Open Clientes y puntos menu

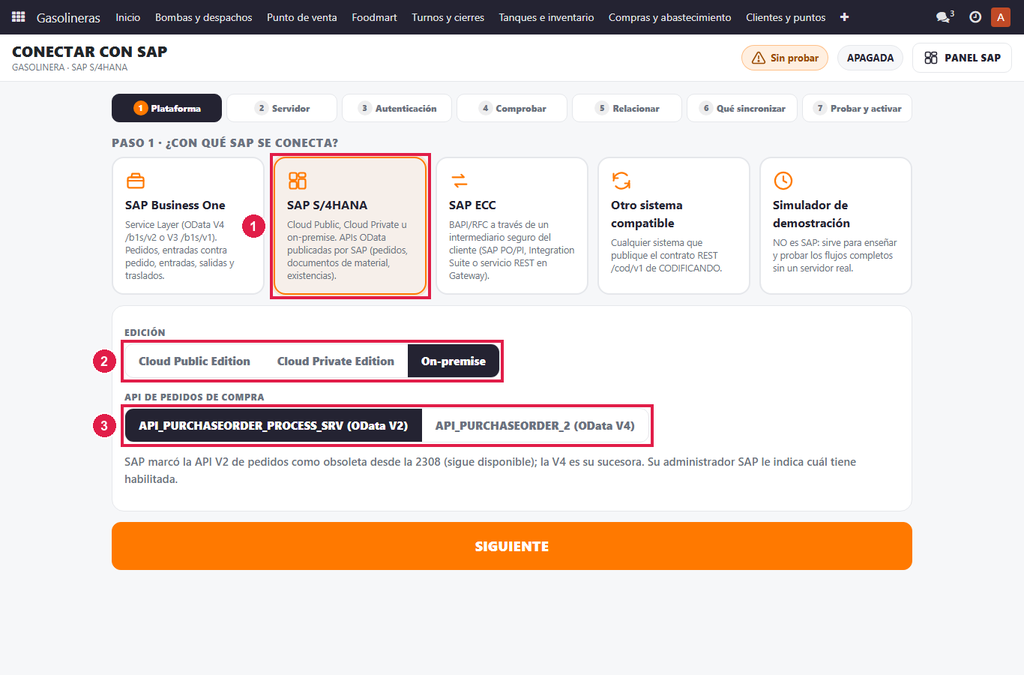click(786, 17)
